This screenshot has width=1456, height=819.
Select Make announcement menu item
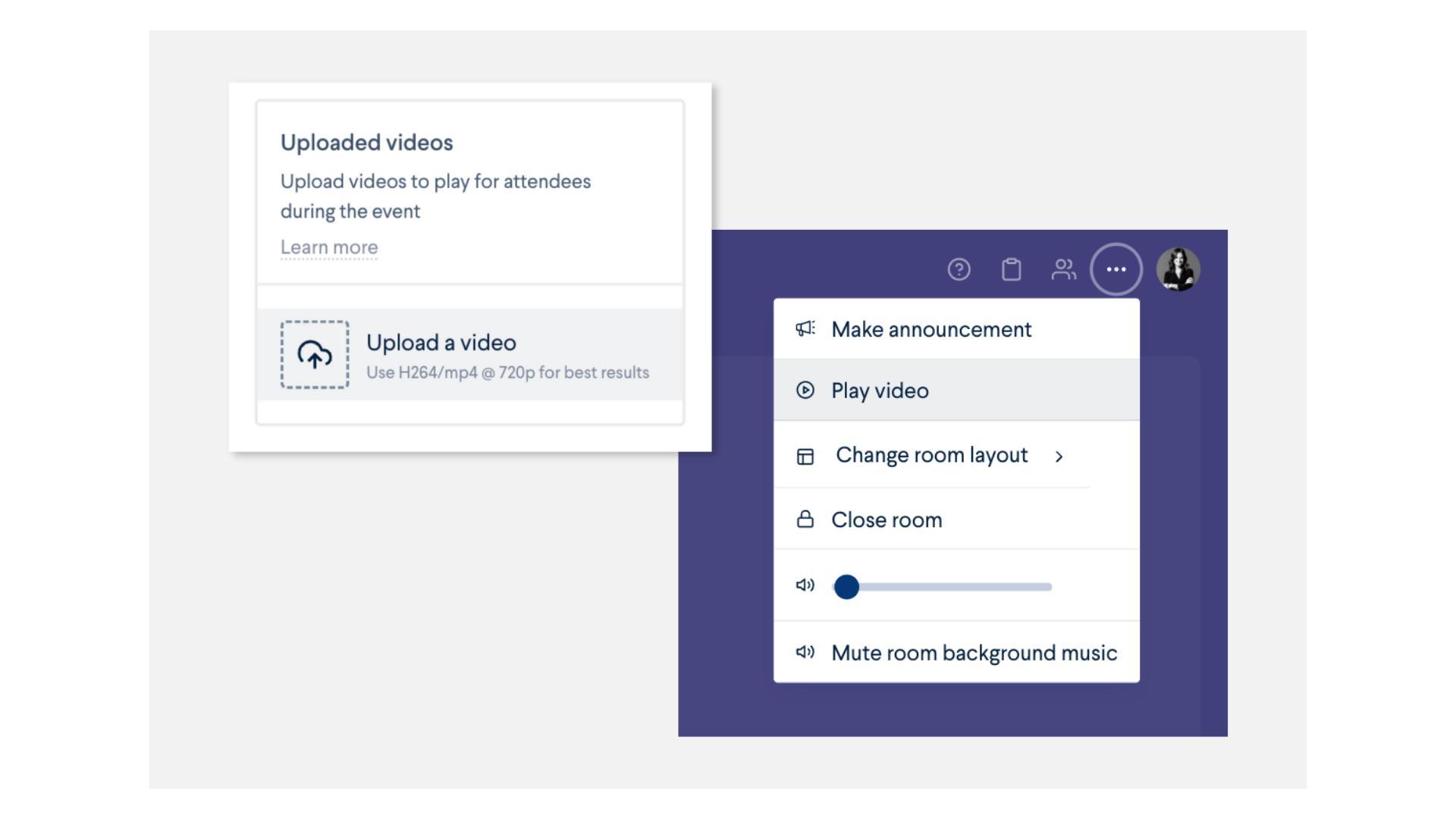956,329
